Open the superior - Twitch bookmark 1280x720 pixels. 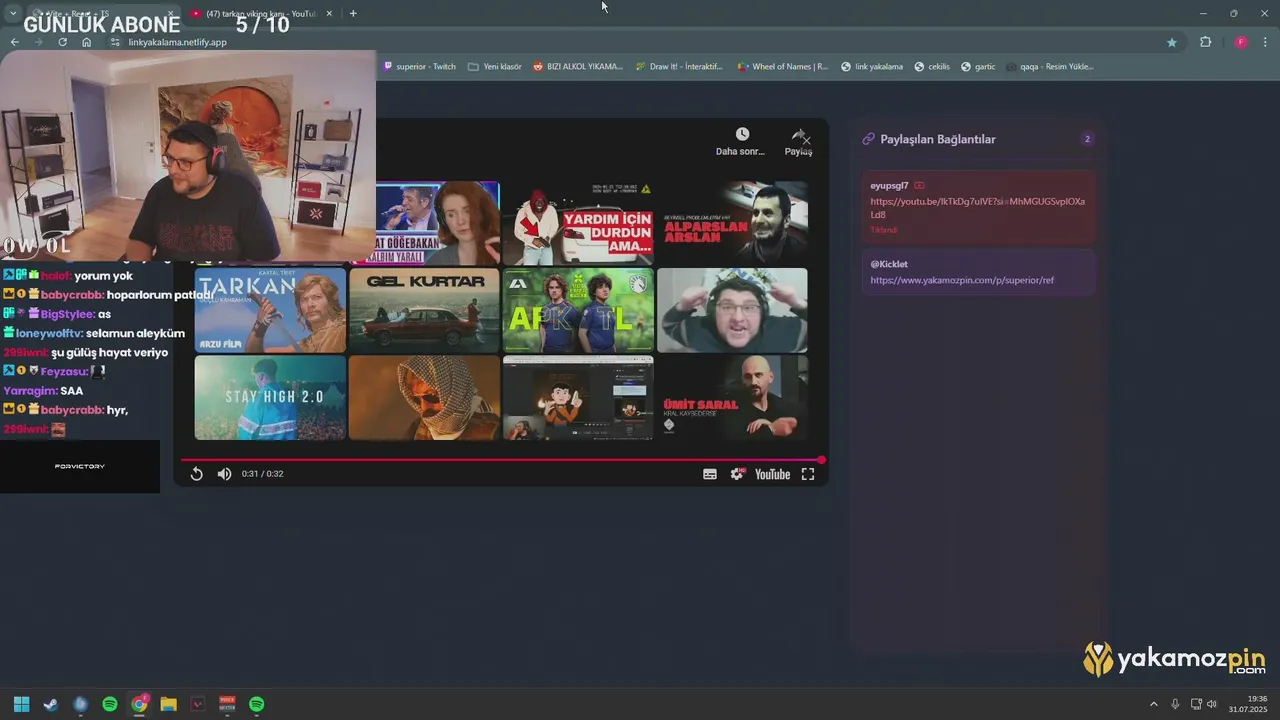(419, 67)
